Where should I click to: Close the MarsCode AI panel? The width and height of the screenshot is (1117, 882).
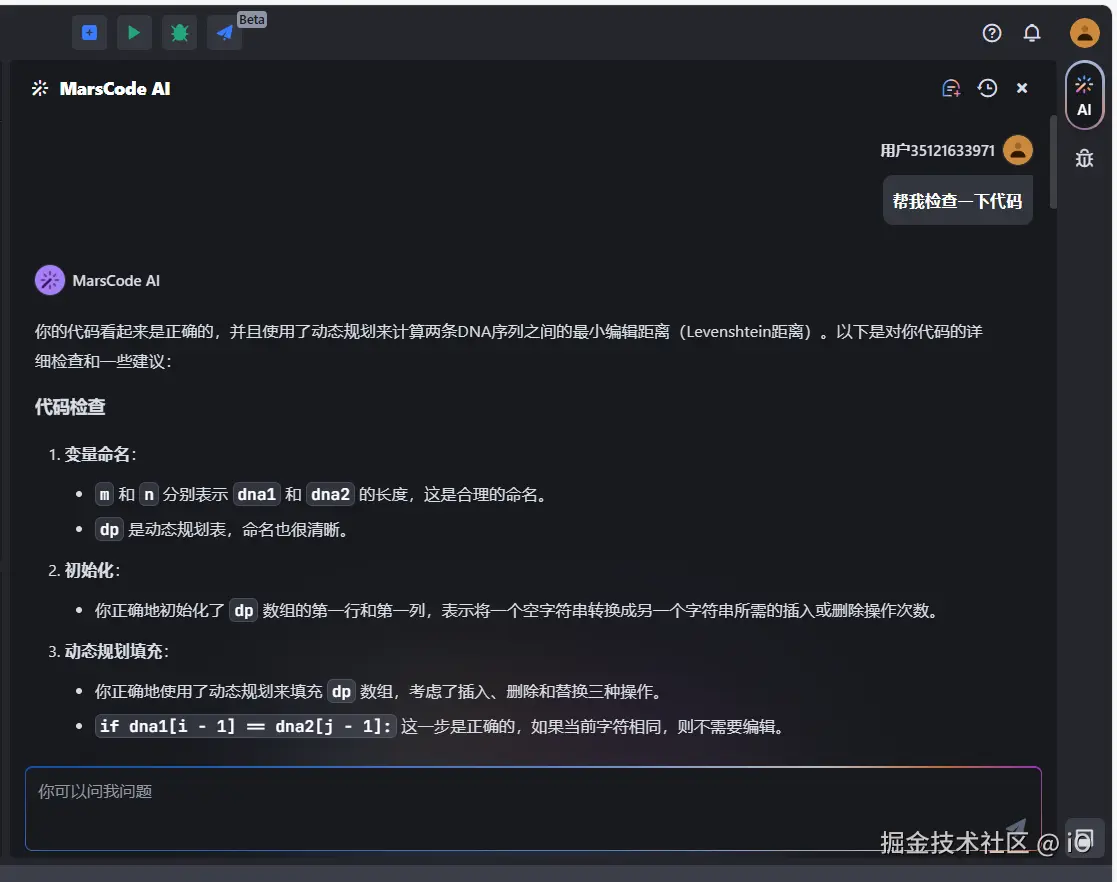coord(1022,88)
